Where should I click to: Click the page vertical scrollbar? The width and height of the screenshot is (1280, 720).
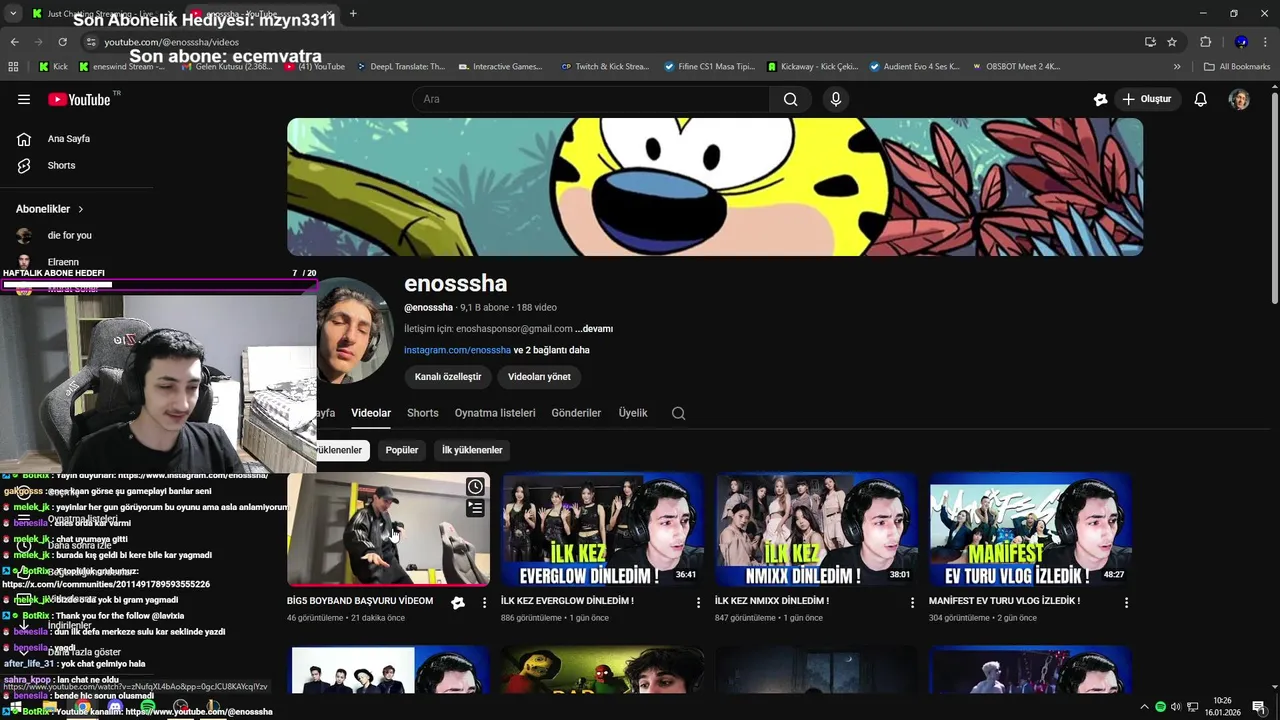(1274, 200)
